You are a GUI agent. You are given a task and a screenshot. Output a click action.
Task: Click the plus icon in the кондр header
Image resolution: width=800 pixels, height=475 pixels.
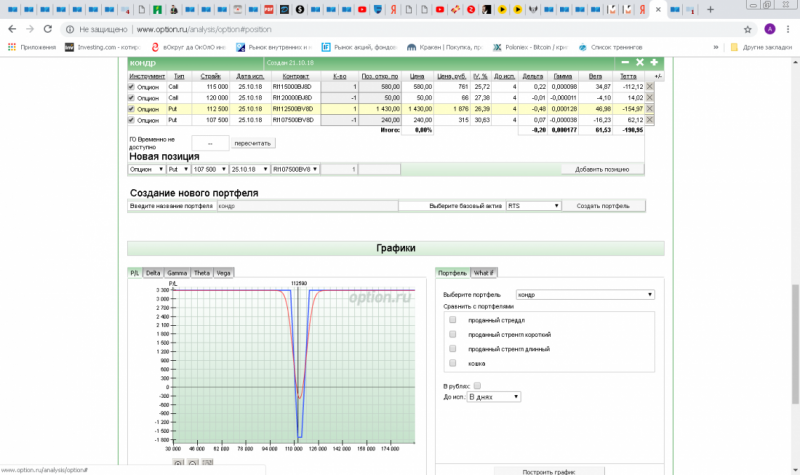pyautogui.click(x=654, y=63)
